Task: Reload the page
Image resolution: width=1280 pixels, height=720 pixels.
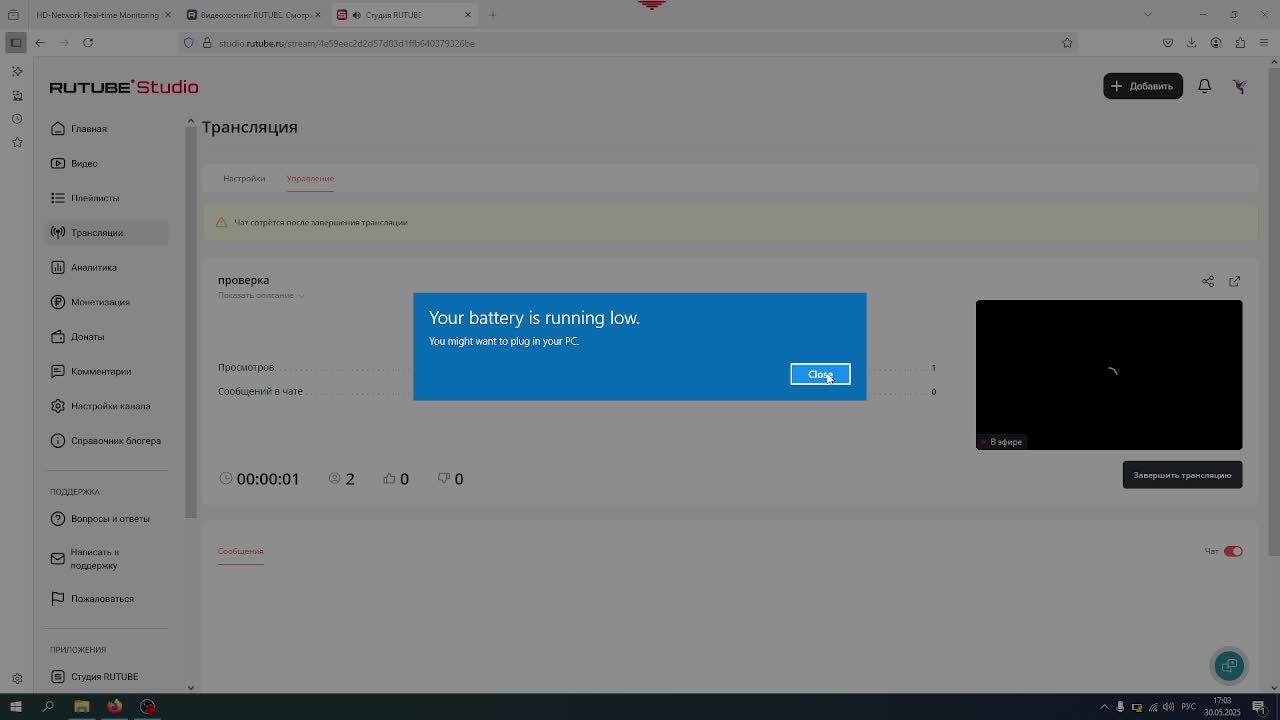Action: [x=88, y=43]
